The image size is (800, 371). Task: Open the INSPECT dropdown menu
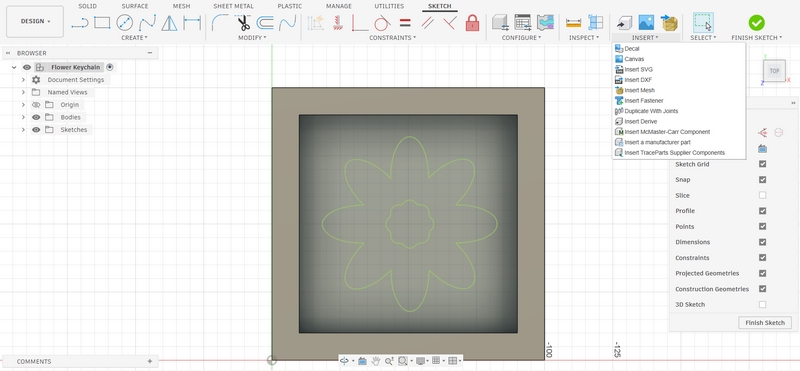pyautogui.click(x=584, y=38)
